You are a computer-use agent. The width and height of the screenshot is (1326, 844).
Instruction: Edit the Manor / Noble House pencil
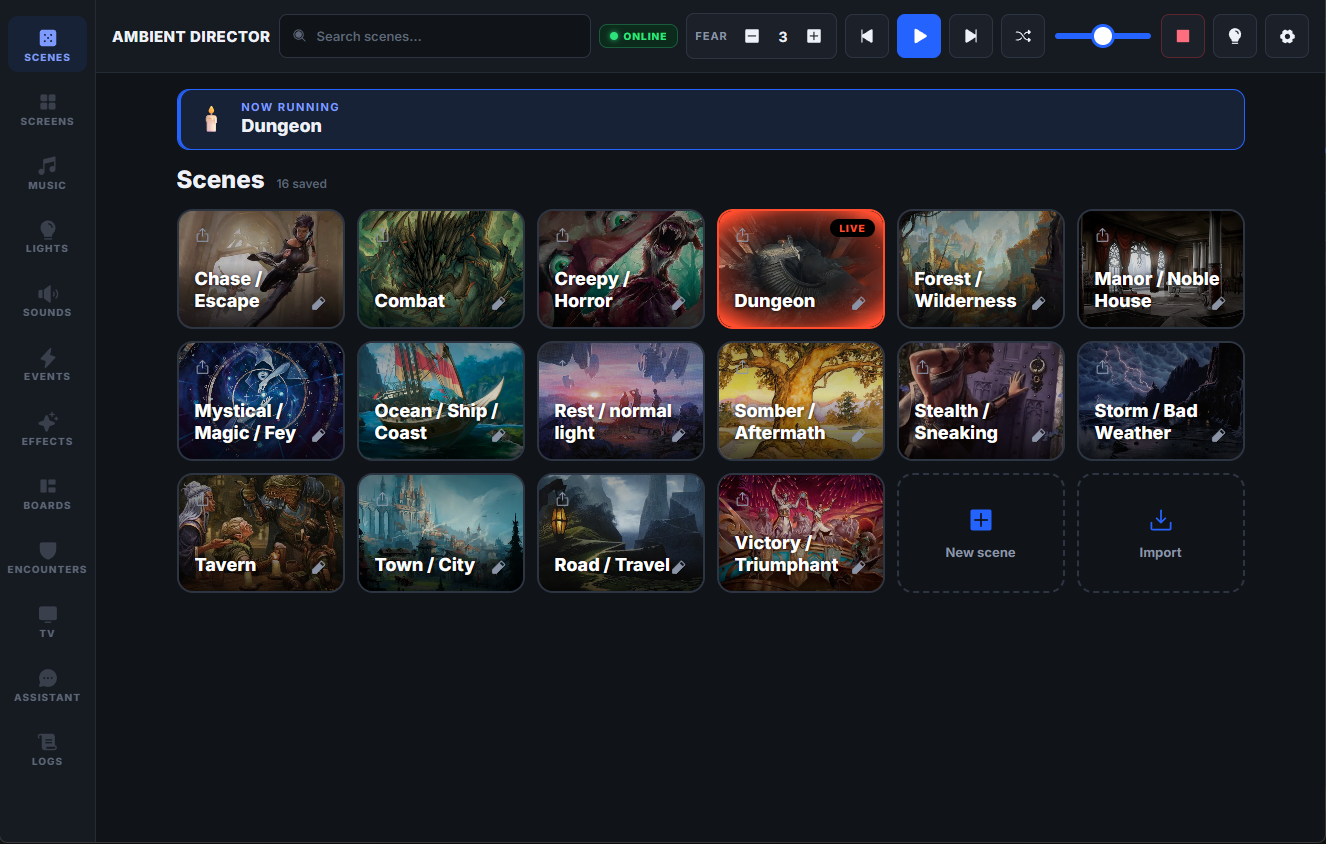click(1218, 303)
